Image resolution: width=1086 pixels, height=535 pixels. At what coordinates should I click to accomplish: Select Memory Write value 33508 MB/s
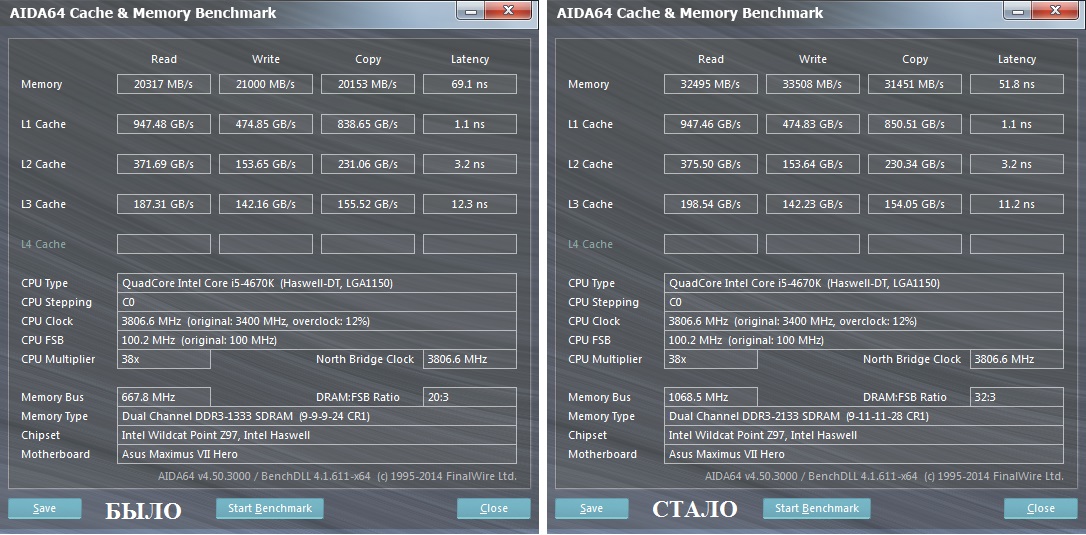click(812, 84)
